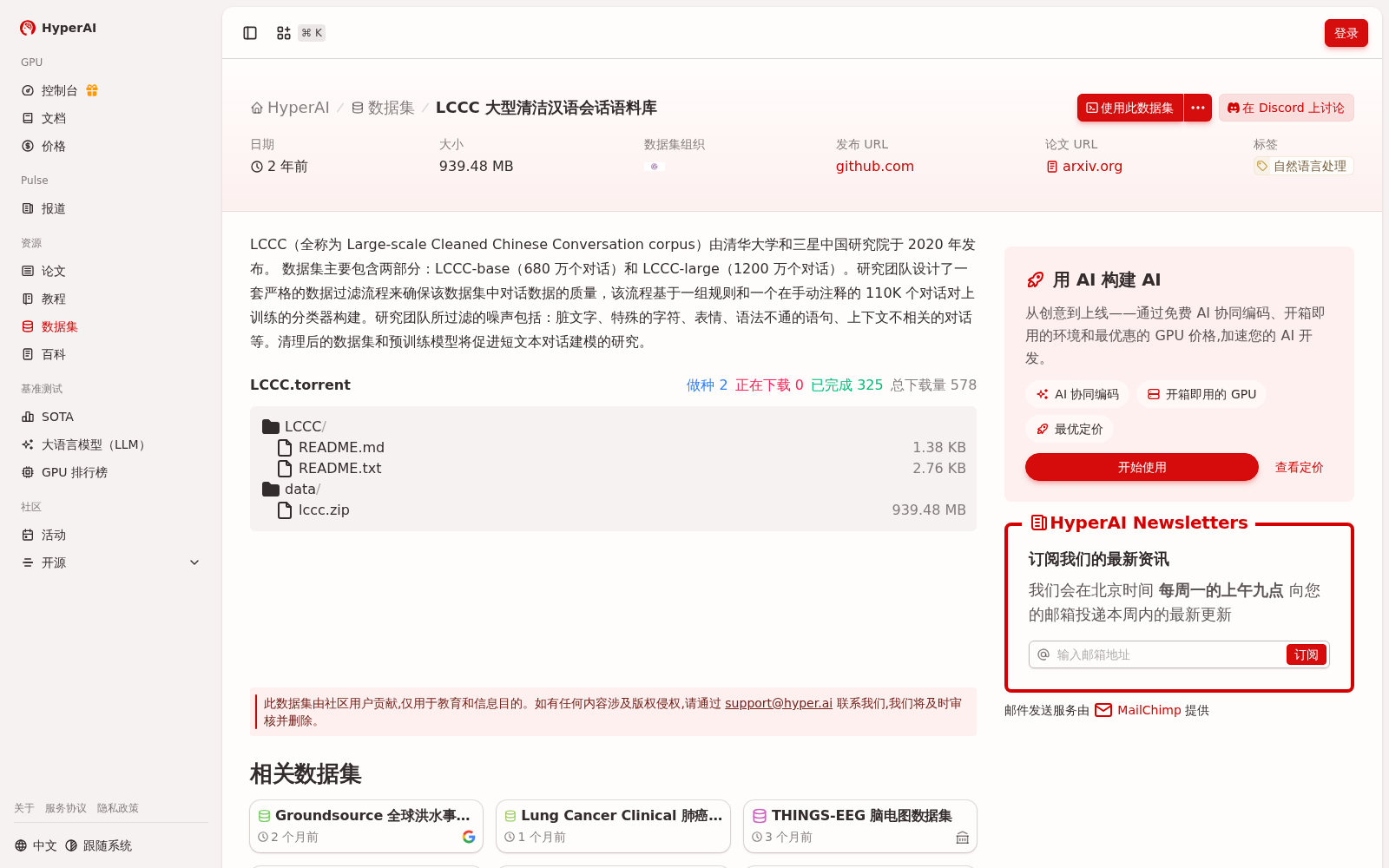The height and width of the screenshot is (868, 1389).
Task: Click the 自然语言处理 tag
Action: click(x=1303, y=166)
